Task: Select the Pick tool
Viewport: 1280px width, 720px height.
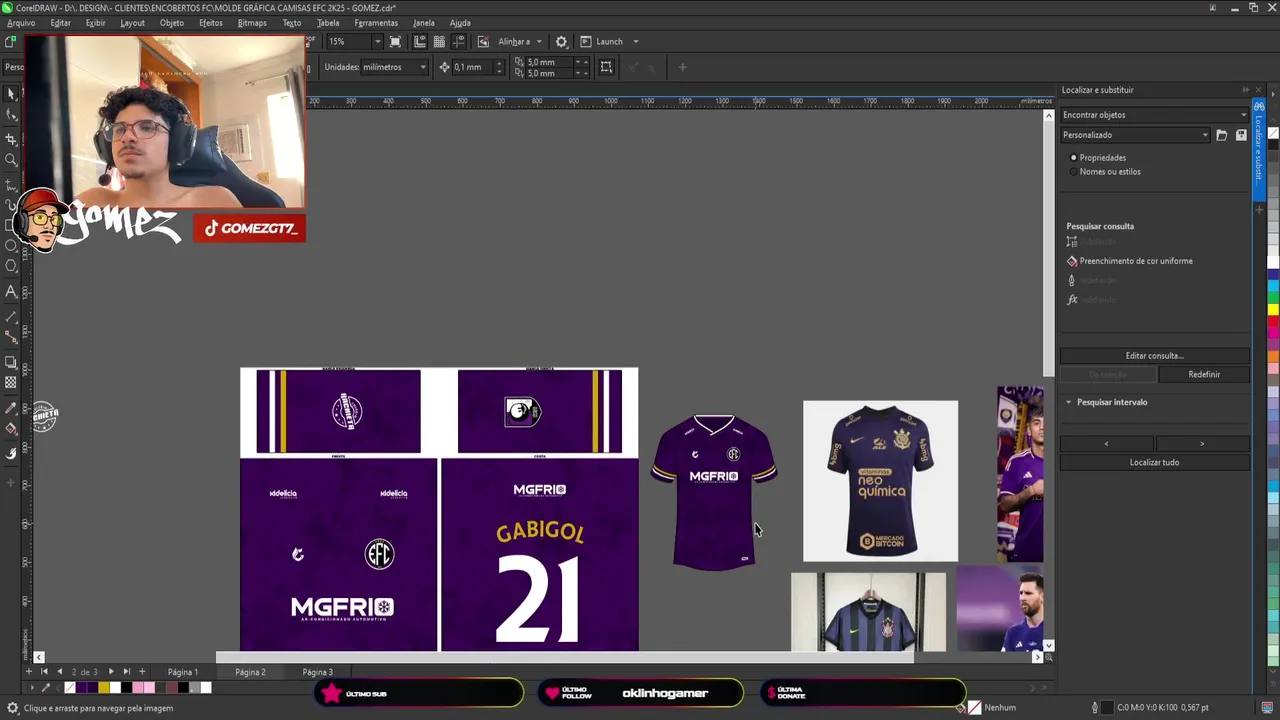Action: point(11,93)
